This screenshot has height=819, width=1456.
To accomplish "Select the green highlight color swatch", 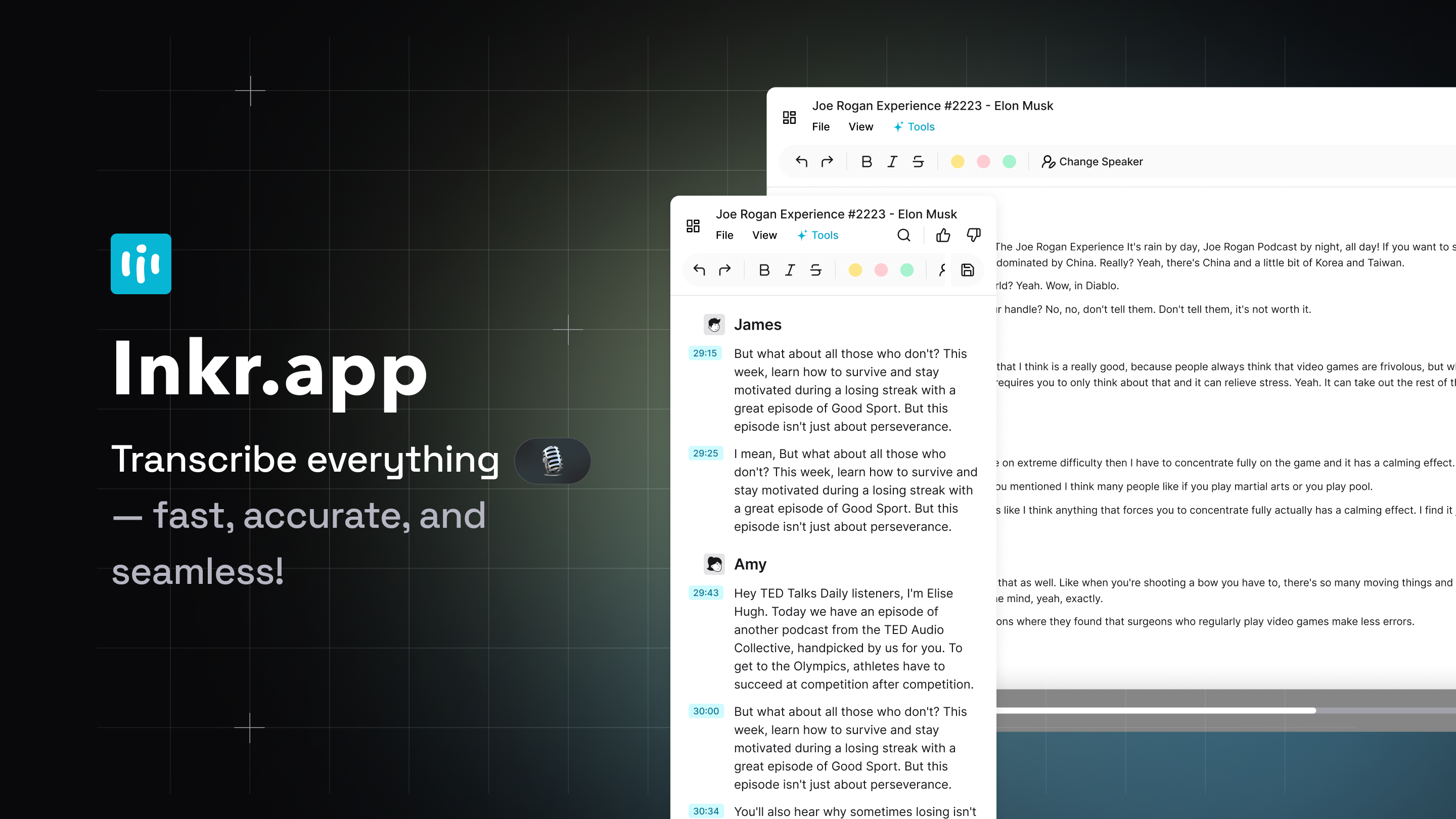I will pos(906,270).
